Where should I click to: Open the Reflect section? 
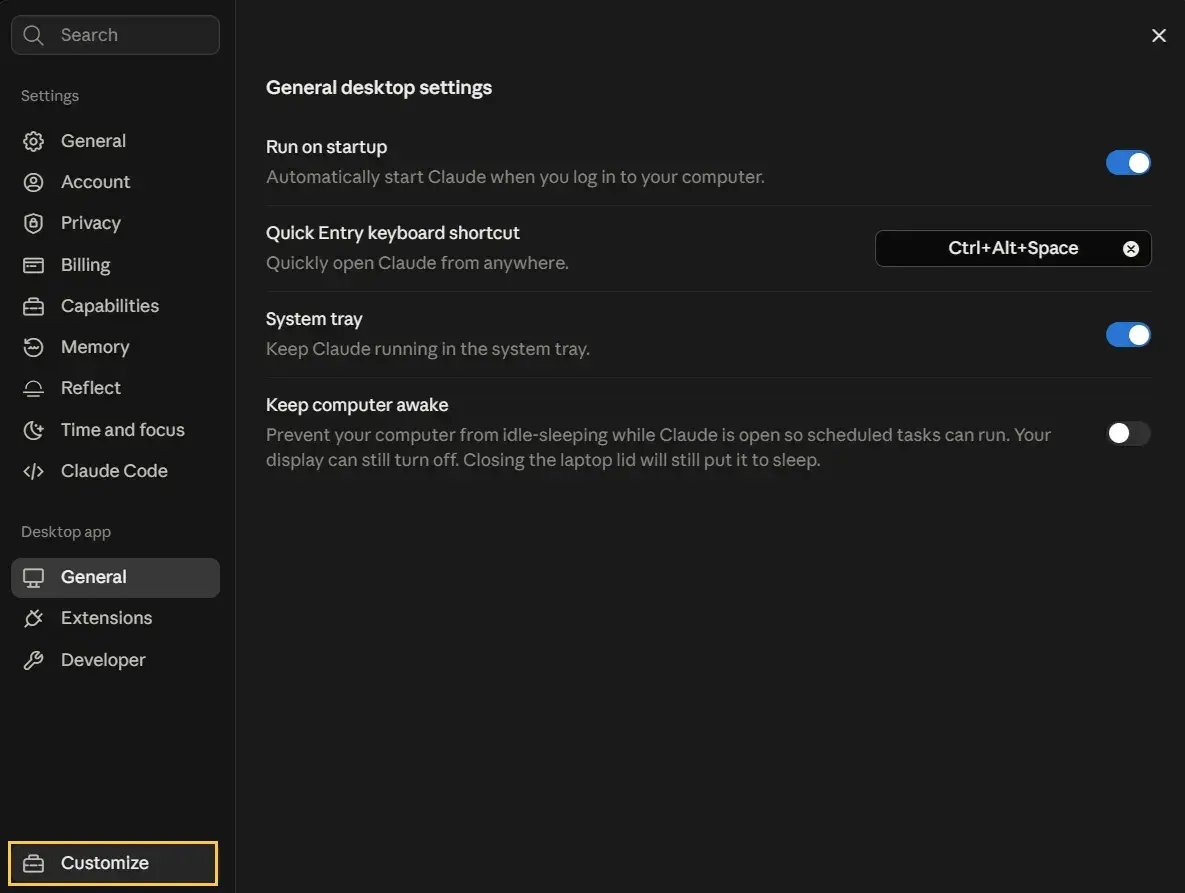[x=115, y=388]
